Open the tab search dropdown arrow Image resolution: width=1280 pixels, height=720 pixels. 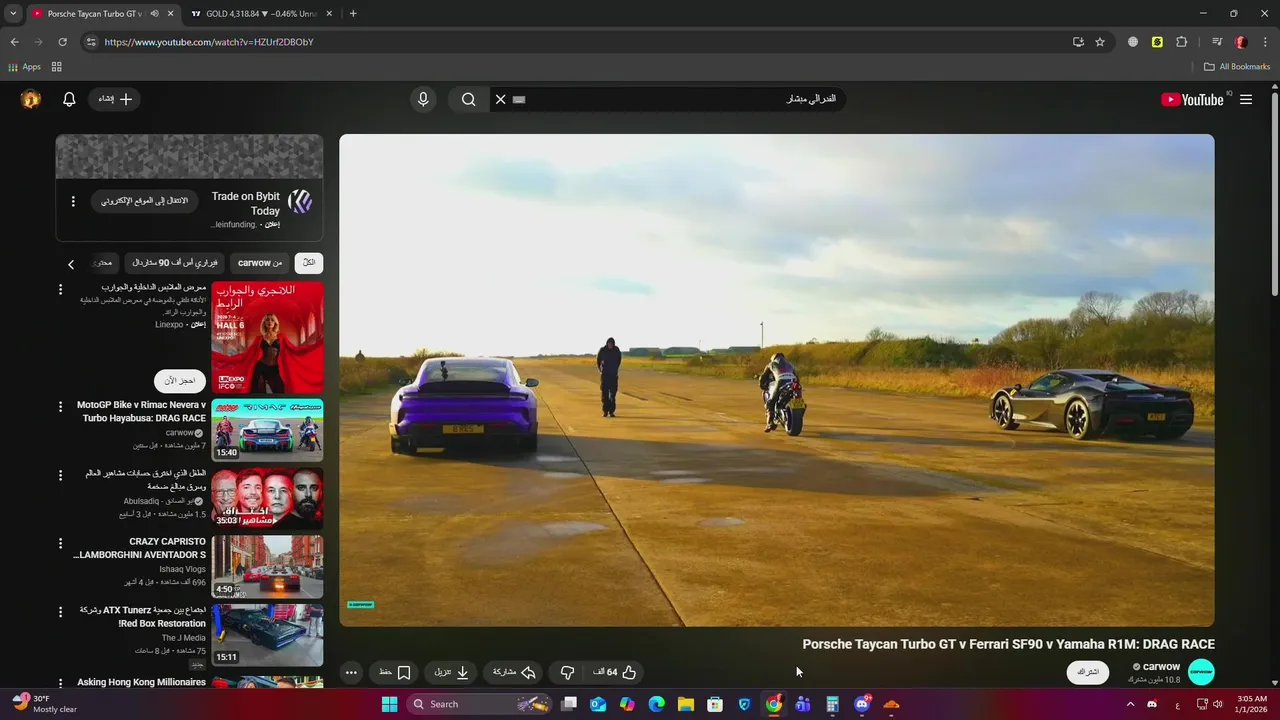(x=13, y=13)
